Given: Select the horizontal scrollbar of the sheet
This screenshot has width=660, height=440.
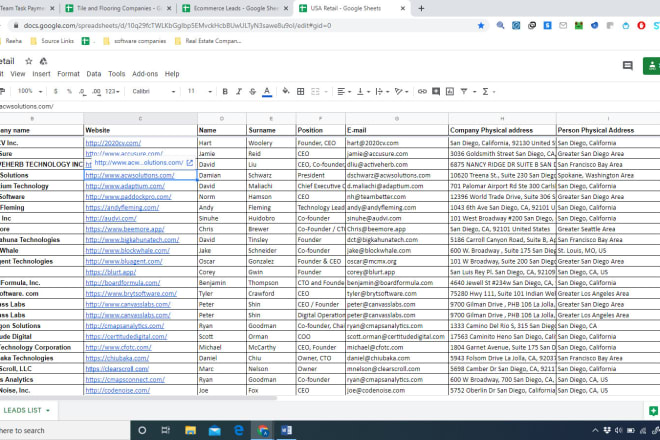Looking at the screenshot, I should [x=139, y=397].
